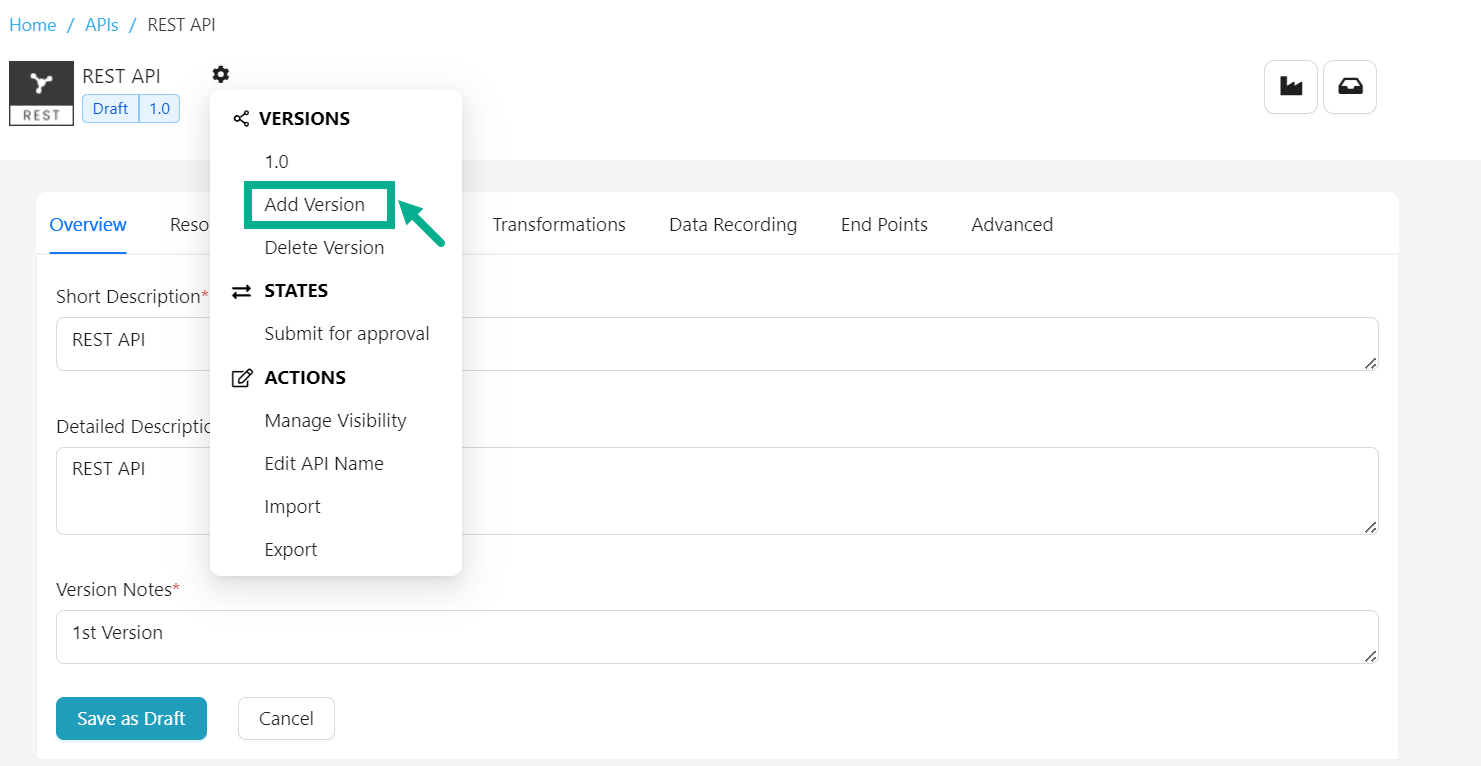Choose Edit API Name action
Screen dimensions: 1481x766
pyautogui.click(x=324, y=464)
